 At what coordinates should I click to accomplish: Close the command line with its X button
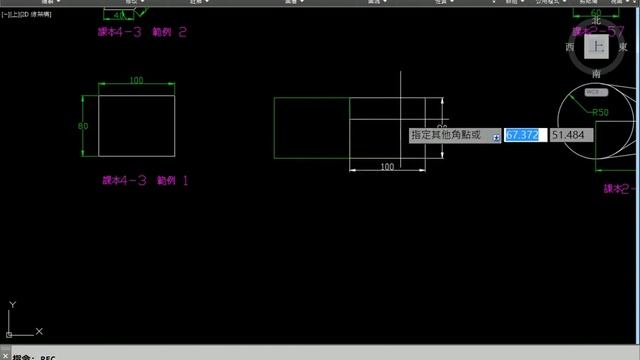5,356
